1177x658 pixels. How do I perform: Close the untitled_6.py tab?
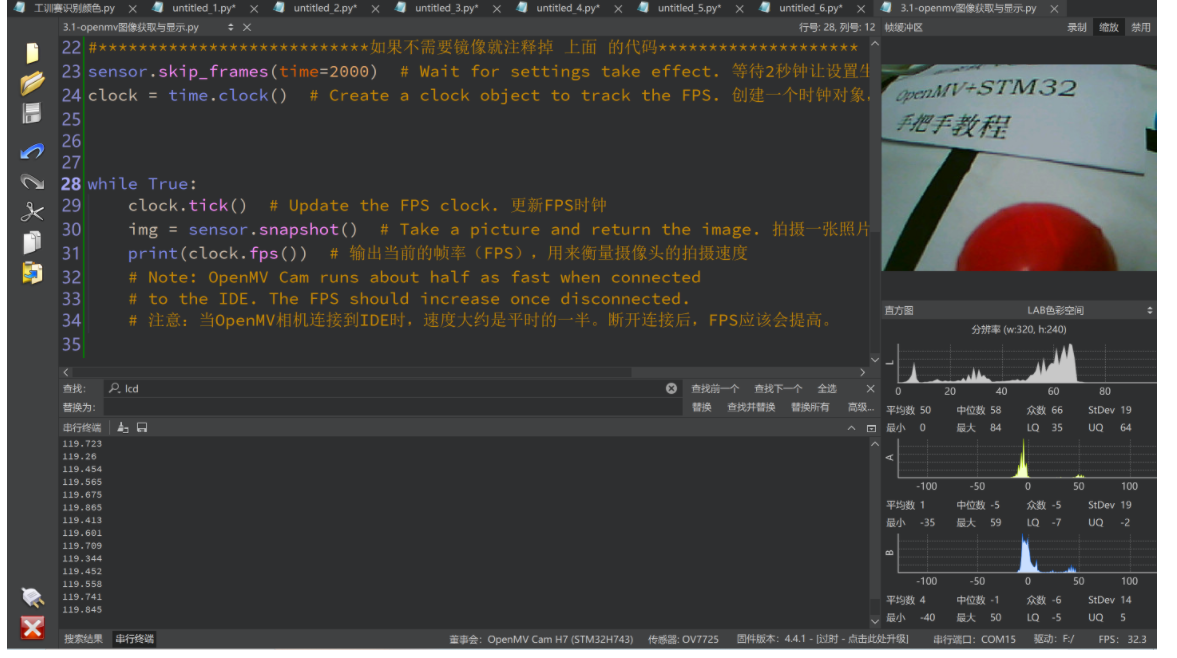click(x=861, y=9)
